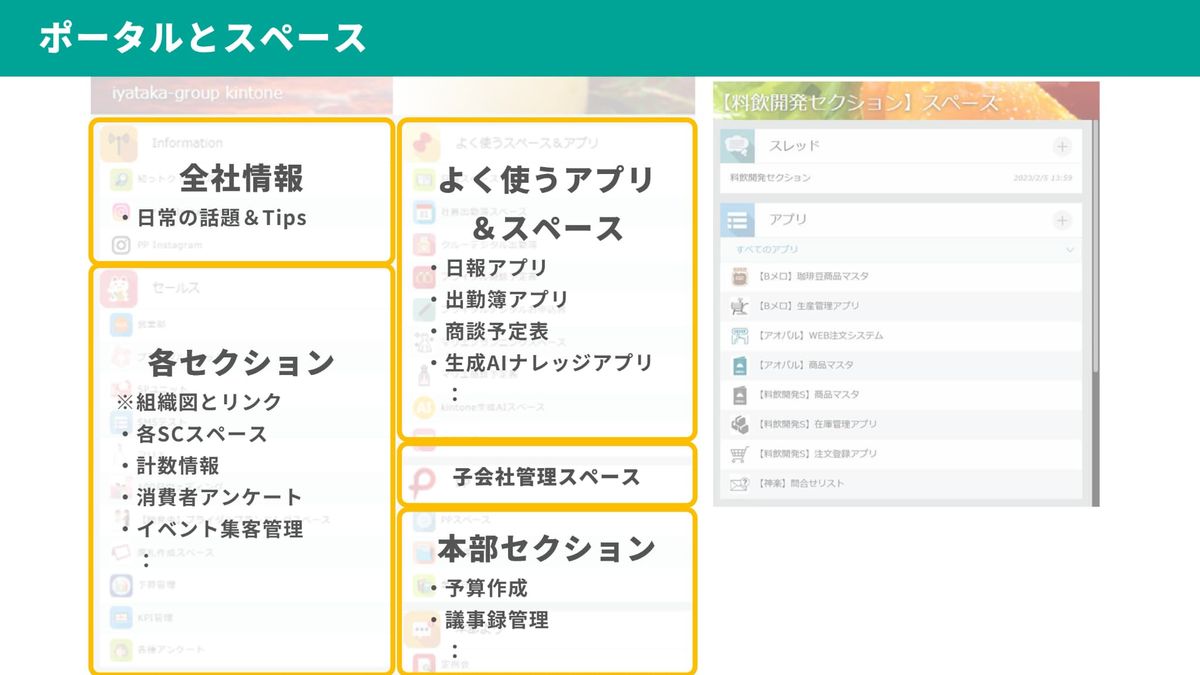Open 【アオバル】商品マスタ link
The width and height of the screenshot is (1200, 675).
click(806, 365)
